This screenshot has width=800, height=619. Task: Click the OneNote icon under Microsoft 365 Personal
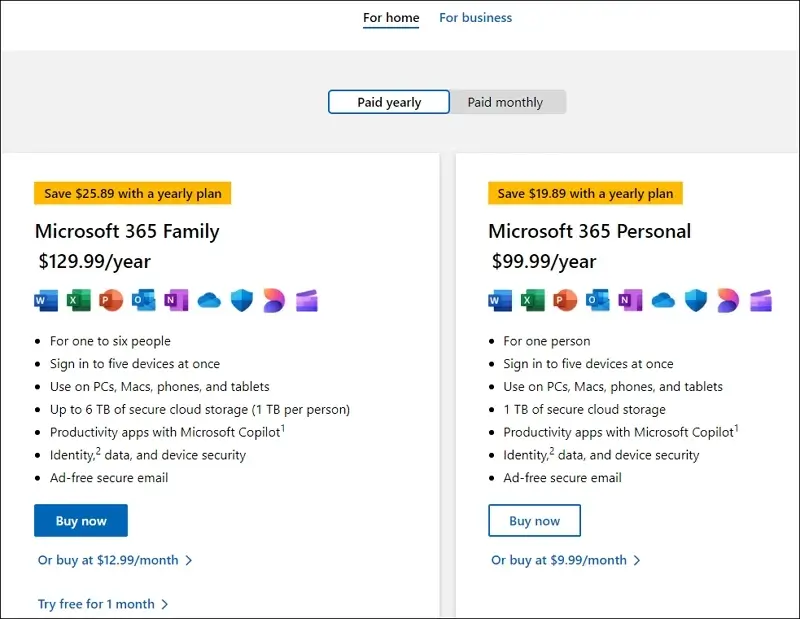[x=630, y=300]
